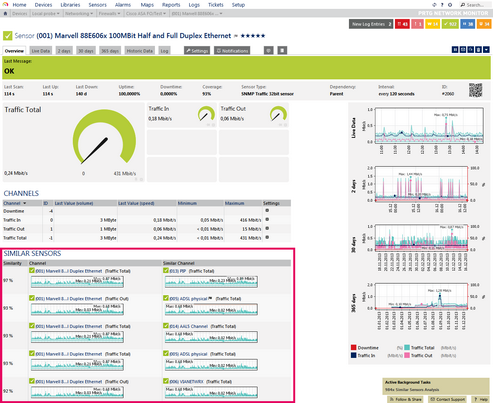
Task: Open settings gear for the Traffic Total channel
Action: 267,238
